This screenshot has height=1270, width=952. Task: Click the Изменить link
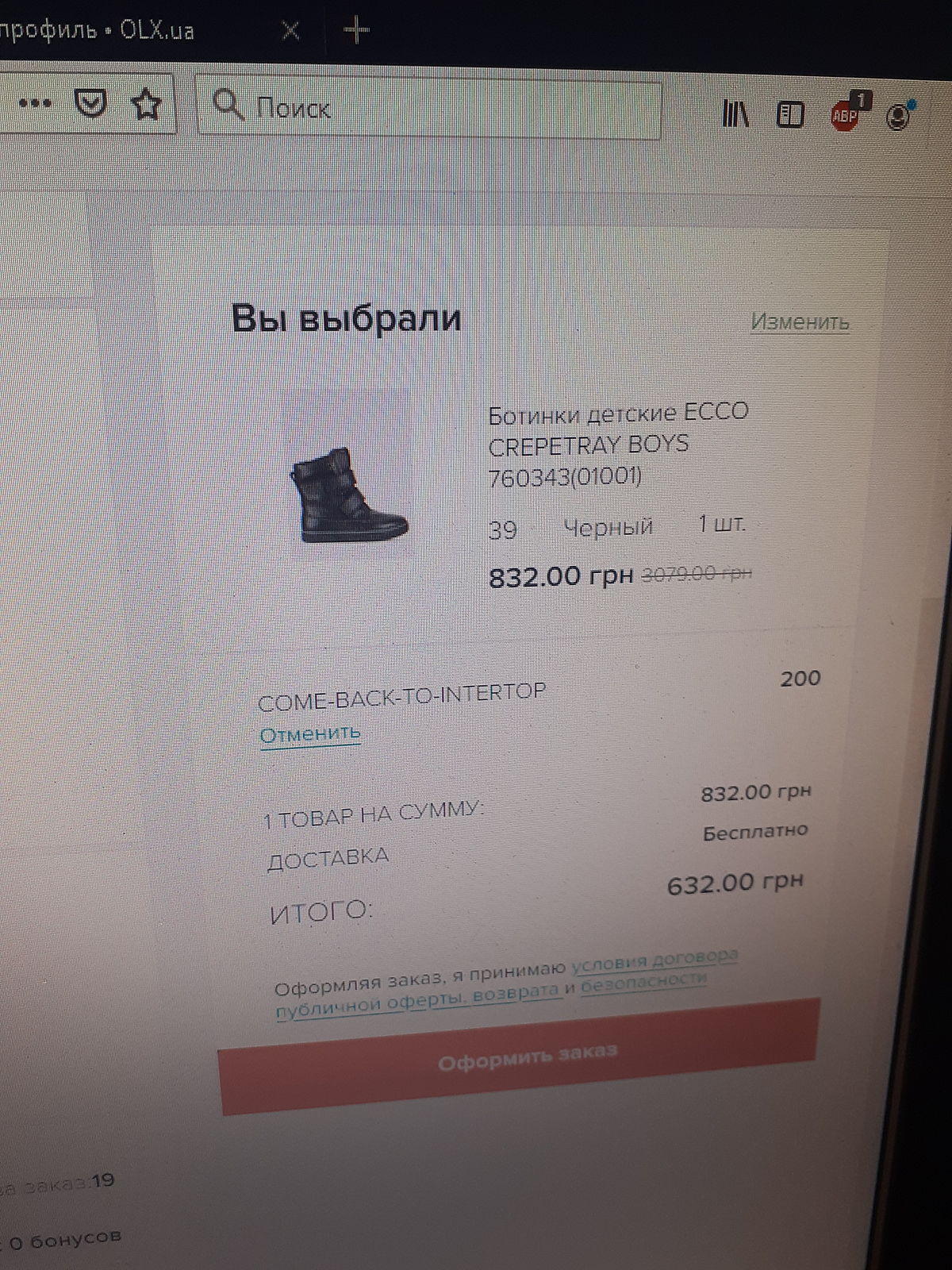(x=800, y=321)
